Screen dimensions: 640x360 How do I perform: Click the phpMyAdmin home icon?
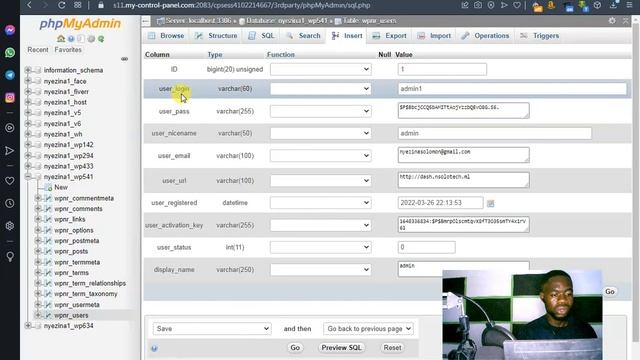point(61,39)
